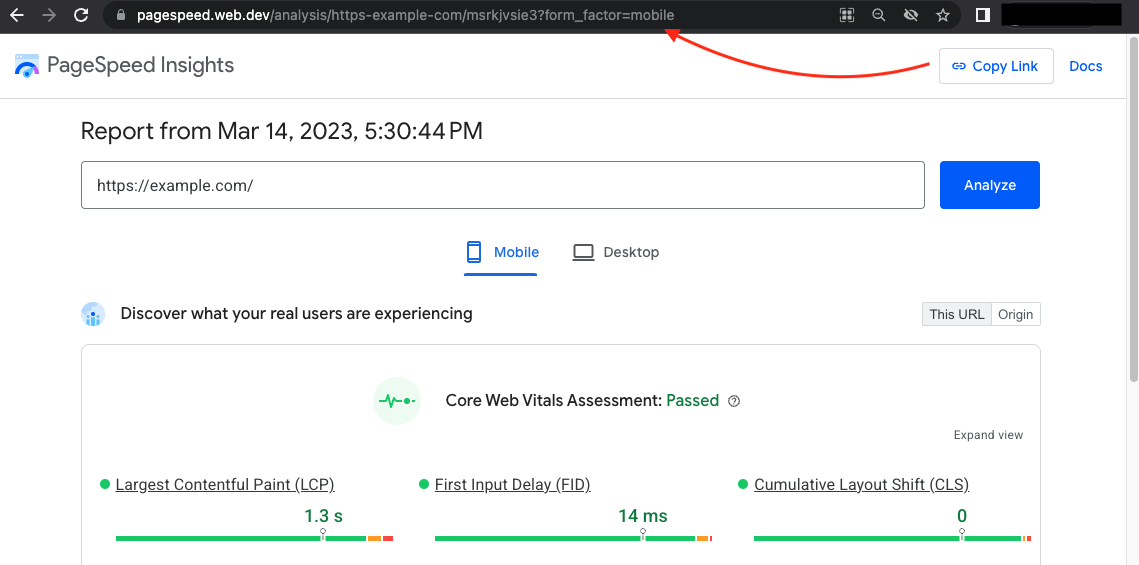Select the This URL toggle option
This screenshot has height=565, width=1139.
click(x=956, y=314)
